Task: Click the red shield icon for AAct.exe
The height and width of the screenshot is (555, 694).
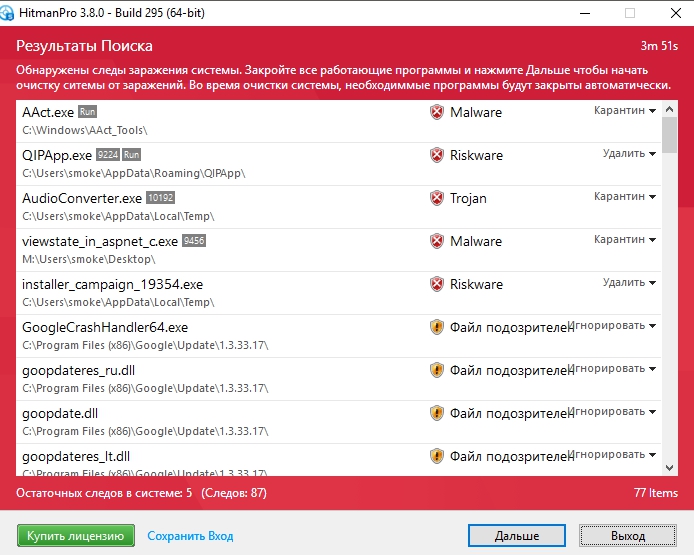Action: click(x=436, y=112)
